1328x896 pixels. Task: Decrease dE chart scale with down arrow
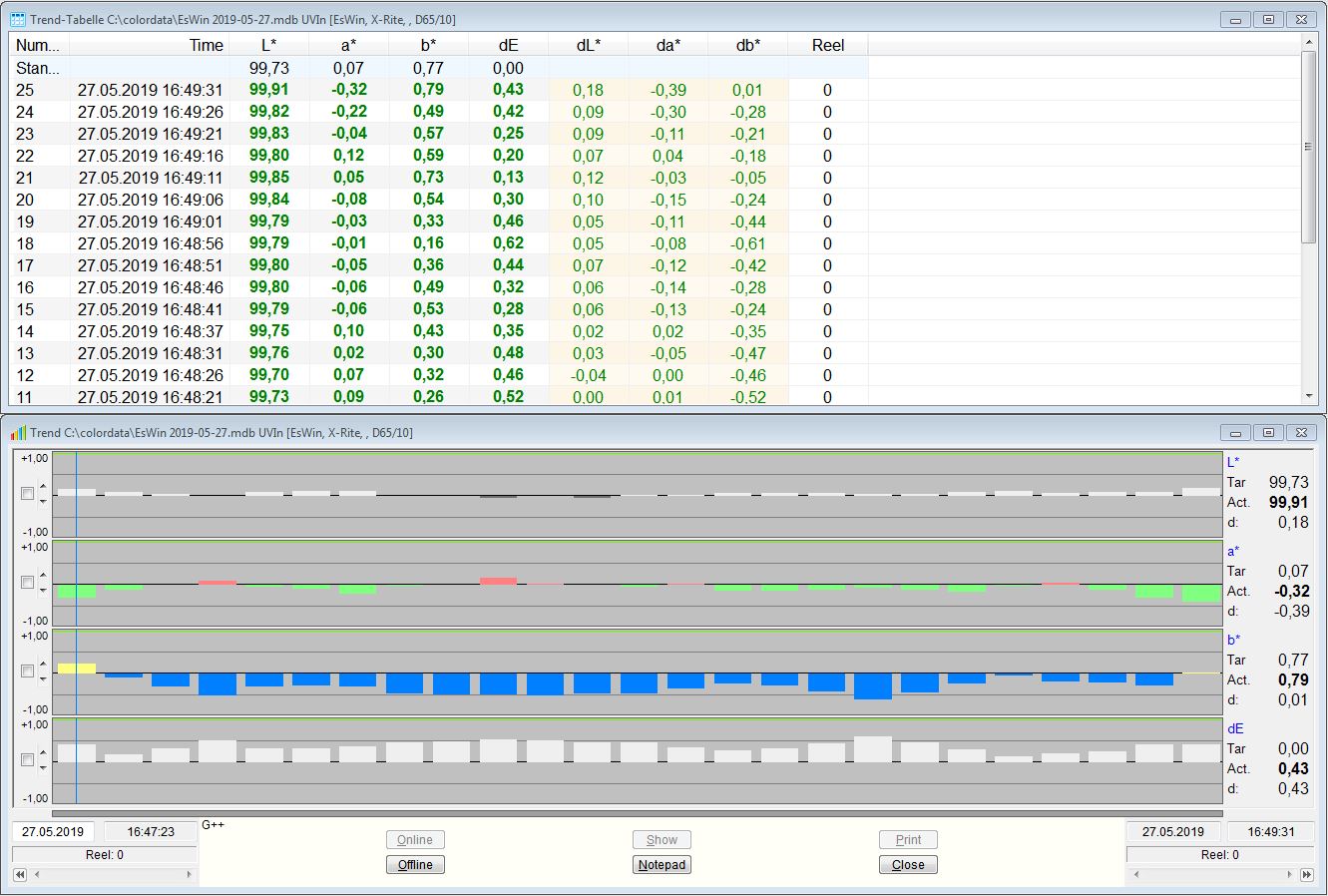(43, 766)
